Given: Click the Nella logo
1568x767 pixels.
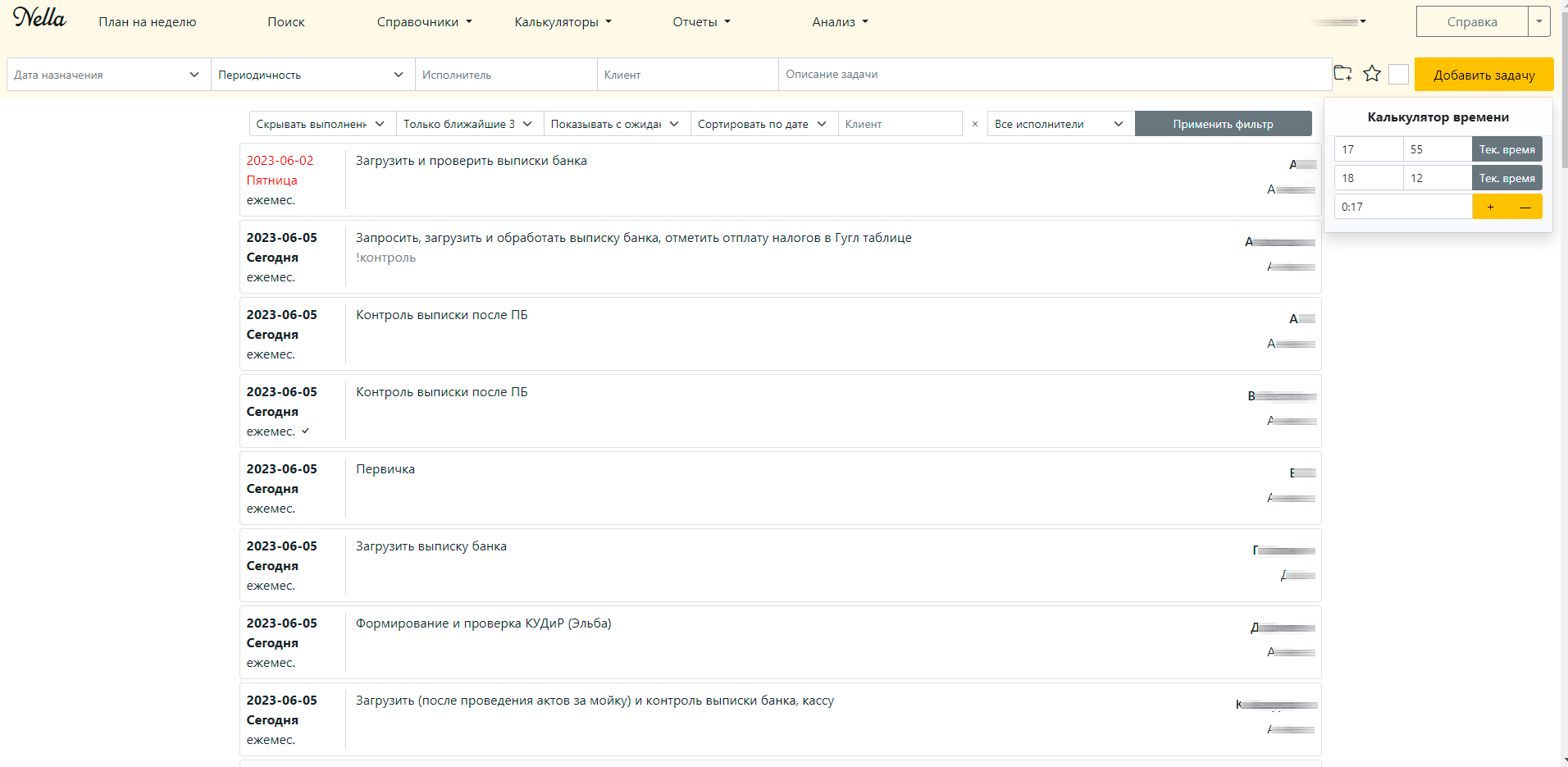Looking at the screenshot, I should click(39, 17).
